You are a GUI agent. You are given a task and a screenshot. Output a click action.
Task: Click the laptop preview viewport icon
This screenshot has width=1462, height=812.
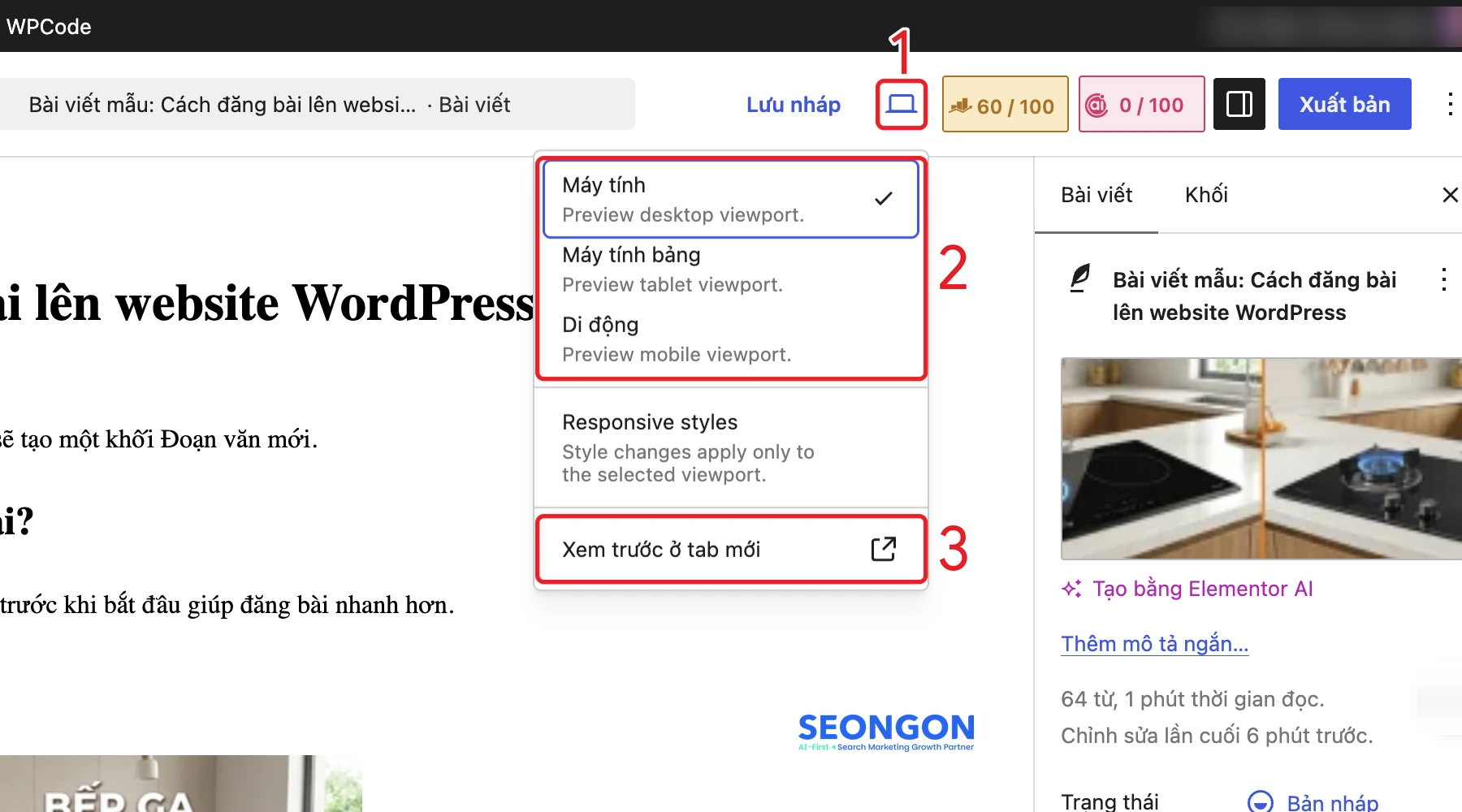pyautogui.click(x=901, y=104)
